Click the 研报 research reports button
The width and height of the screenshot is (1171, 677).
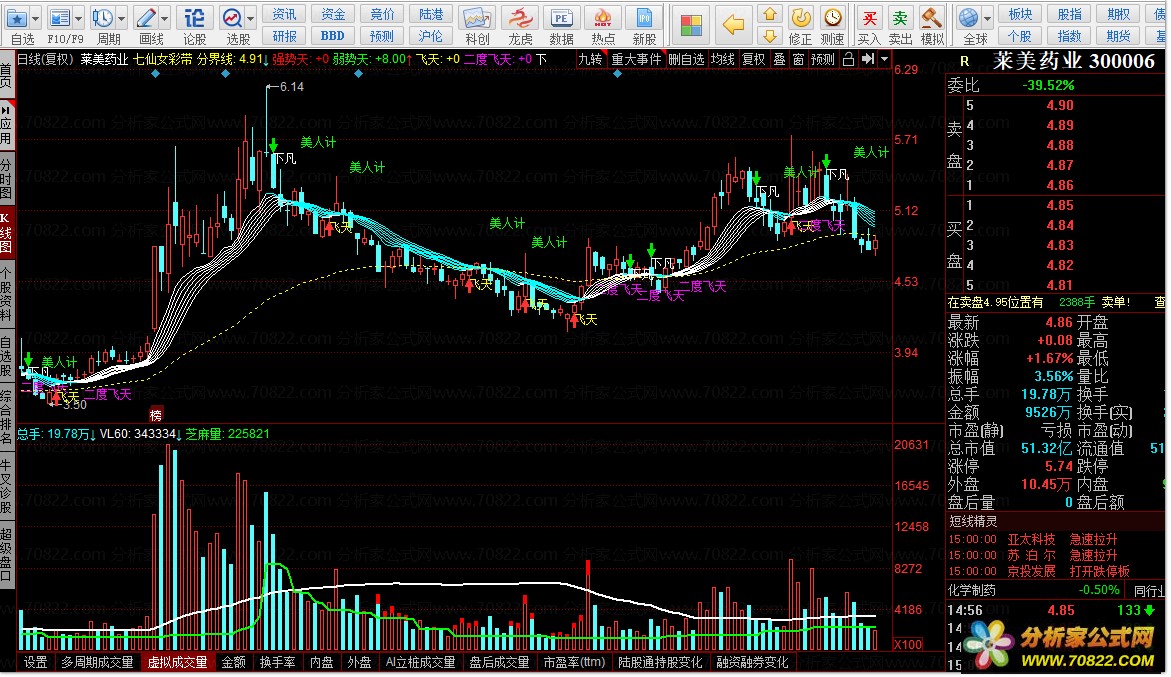(x=285, y=36)
